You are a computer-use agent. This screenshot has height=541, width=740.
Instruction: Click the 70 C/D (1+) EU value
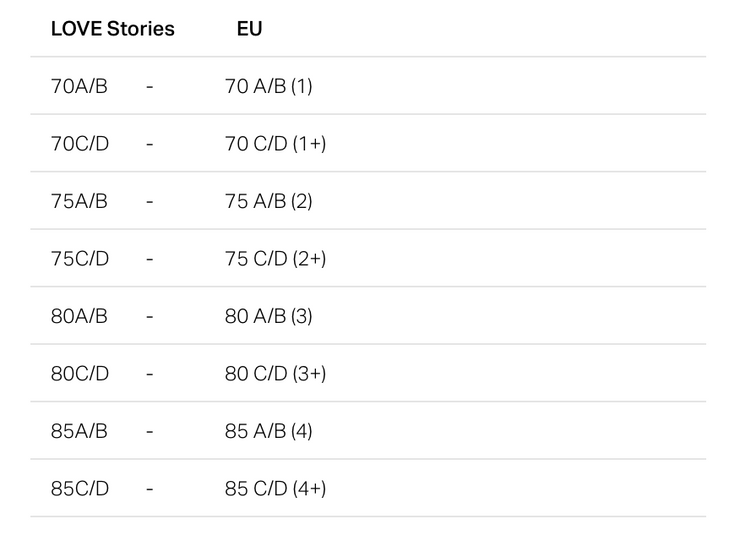276,144
